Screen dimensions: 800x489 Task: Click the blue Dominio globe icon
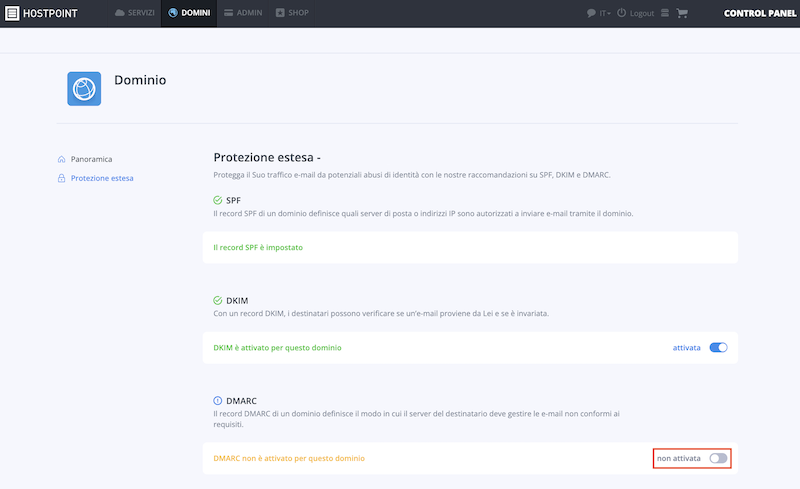84,89
